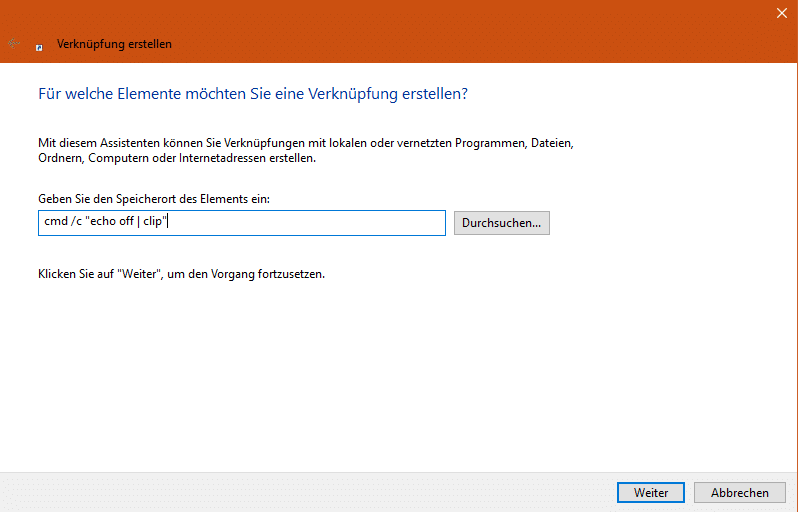Click the label "Geben Sie den Speicherort des Elements ein"

tap(154, 199)
